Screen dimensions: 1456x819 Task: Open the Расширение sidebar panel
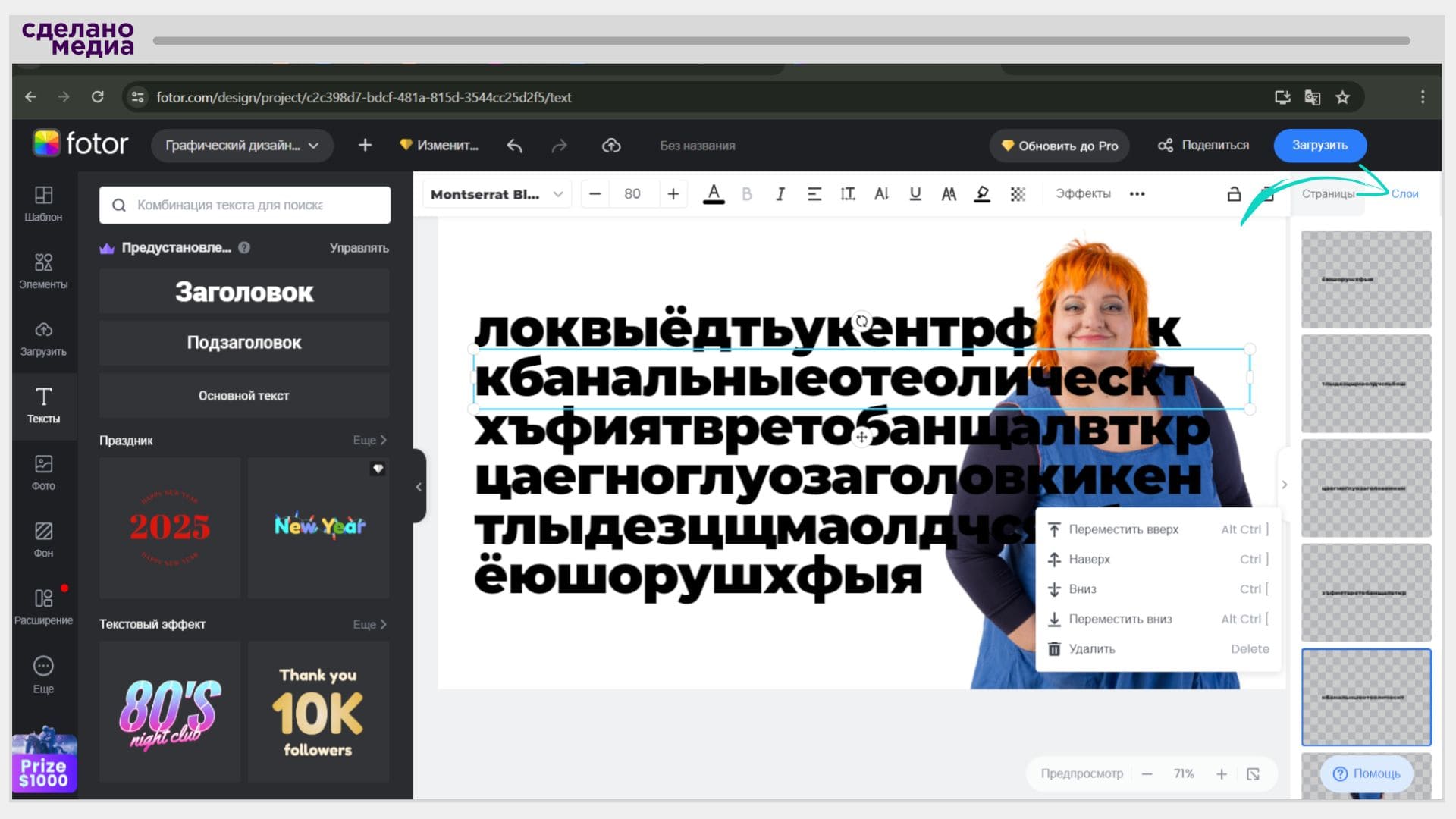[x=43, y=607]
